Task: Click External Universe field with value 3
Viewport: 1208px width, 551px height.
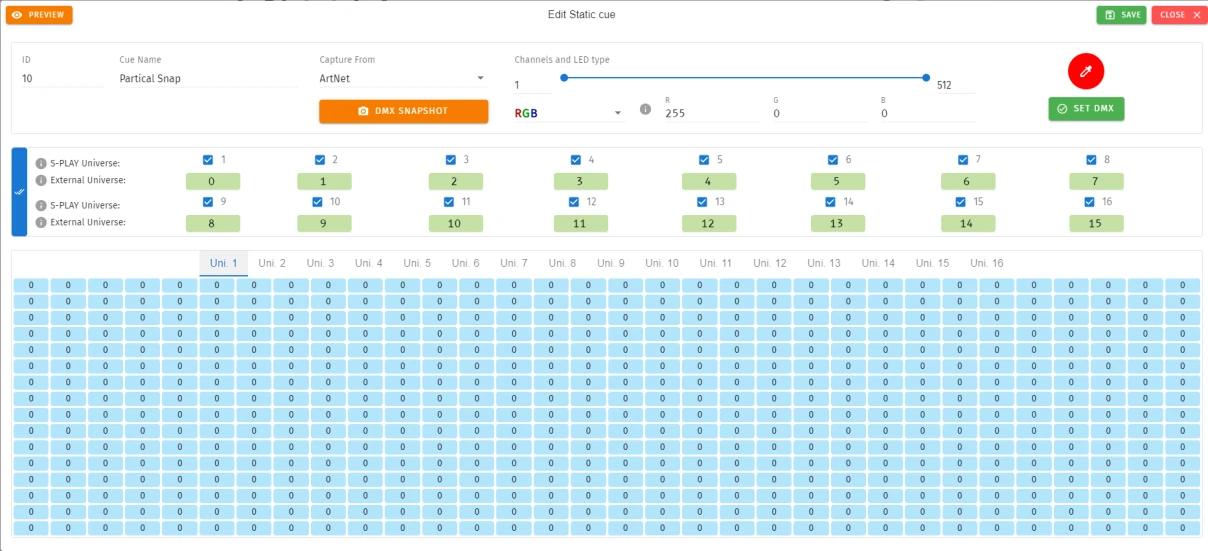Action: click(x=581, y=181)
